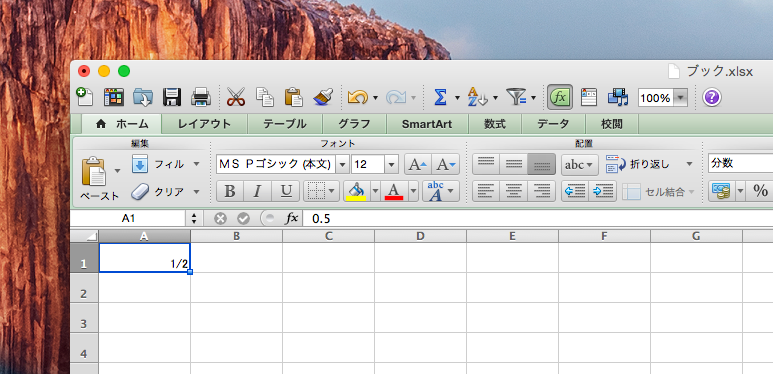Viewport: 773px width, 374px height.
Task: Click the formula bar showing 0.5
Action: point(537,218)
